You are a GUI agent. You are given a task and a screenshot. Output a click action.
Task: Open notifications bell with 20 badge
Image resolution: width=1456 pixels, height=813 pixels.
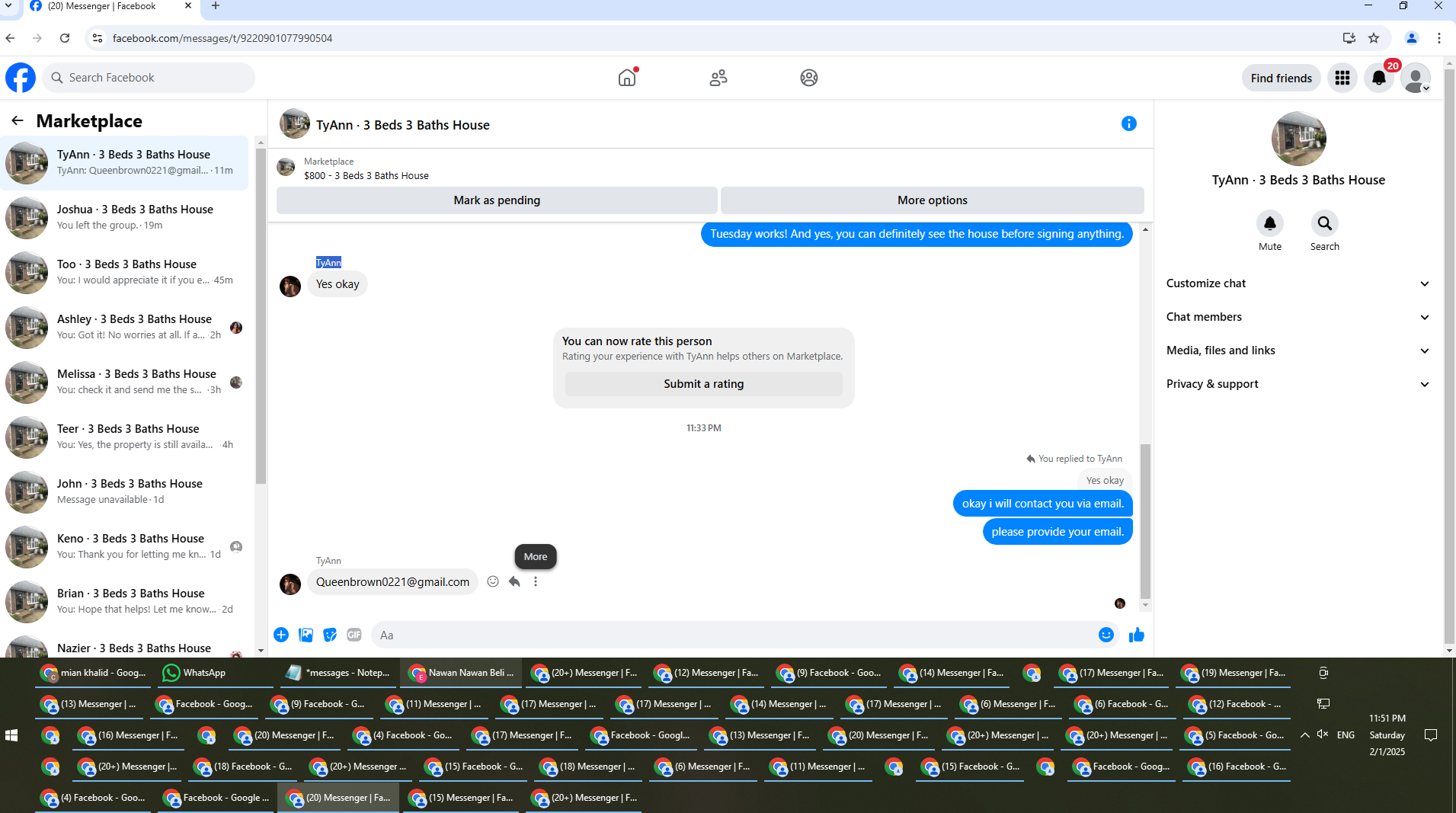(1379, 78)
